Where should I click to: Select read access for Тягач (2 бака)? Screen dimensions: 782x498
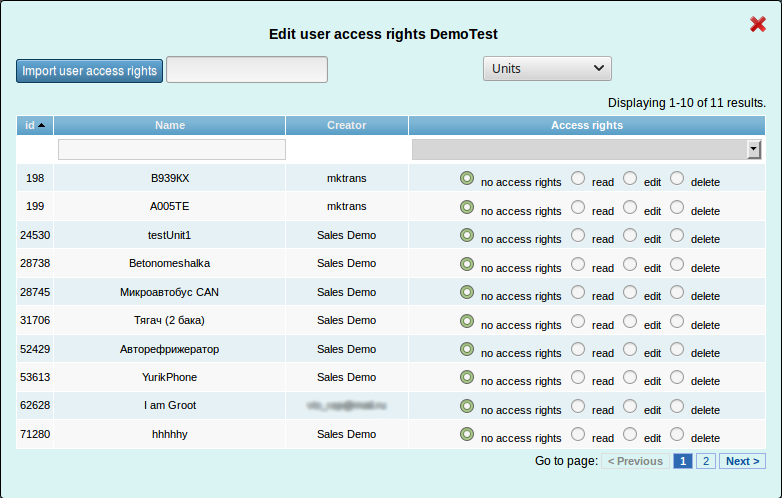pos(578,321)
